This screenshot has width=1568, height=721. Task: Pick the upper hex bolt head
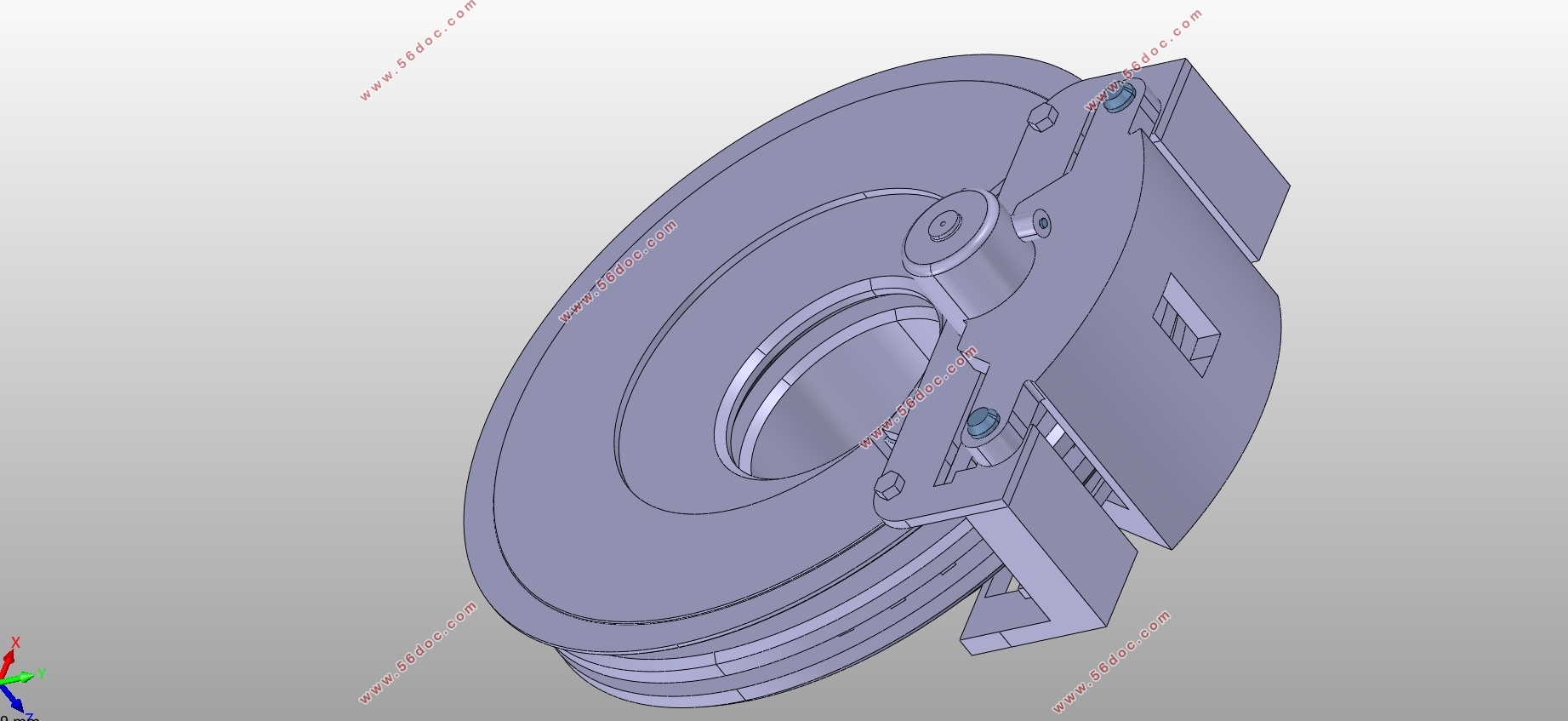click(x=1044, y=117)
